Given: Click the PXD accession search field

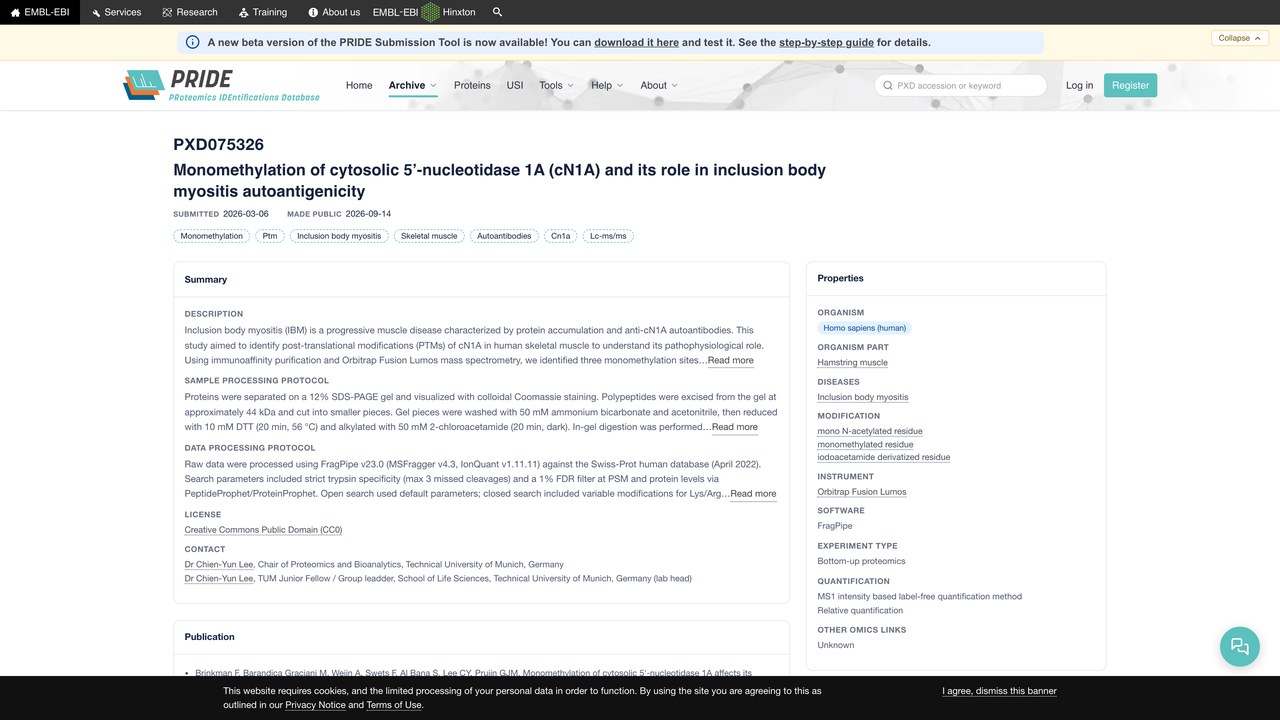Looking at the screenshot, I should point(960,86).
